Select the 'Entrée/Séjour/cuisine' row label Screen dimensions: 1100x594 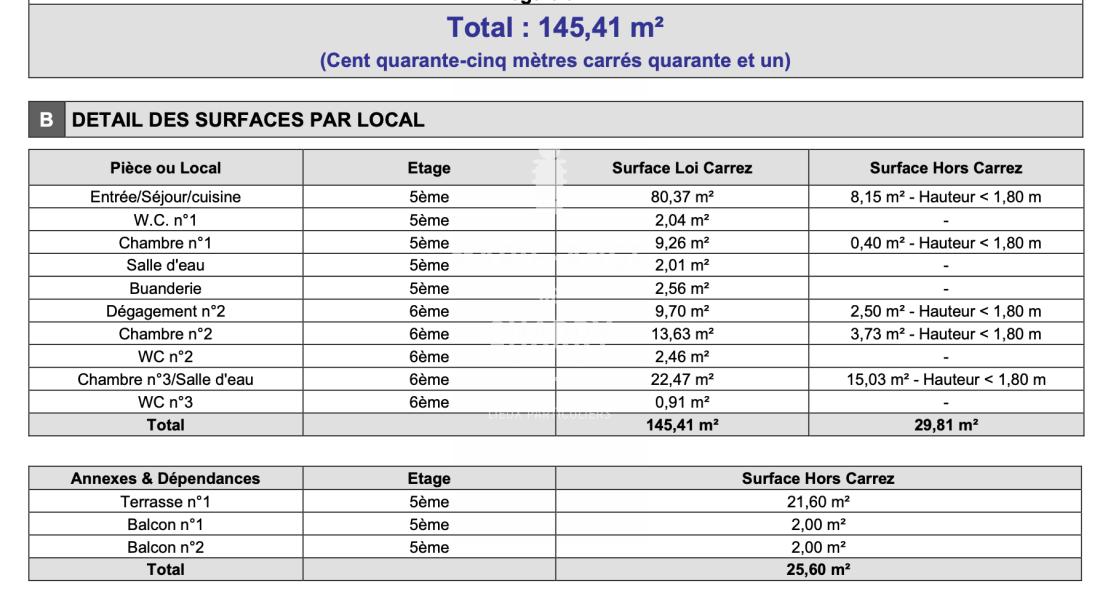coord(166,197)
